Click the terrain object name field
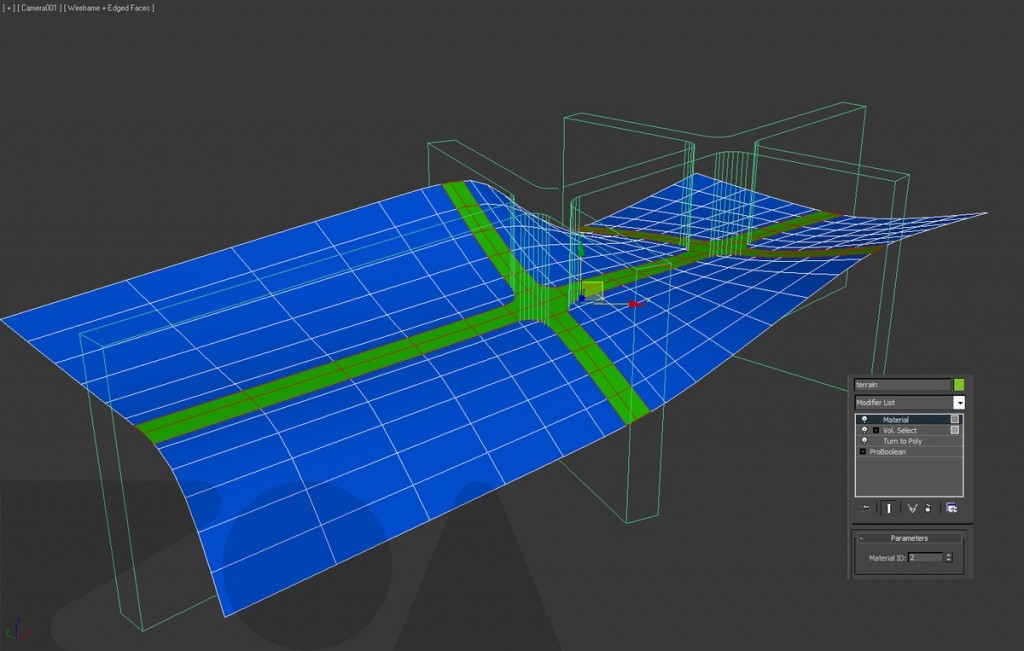1024x651 pixels. pyautogui.click(x=903, y=385)
